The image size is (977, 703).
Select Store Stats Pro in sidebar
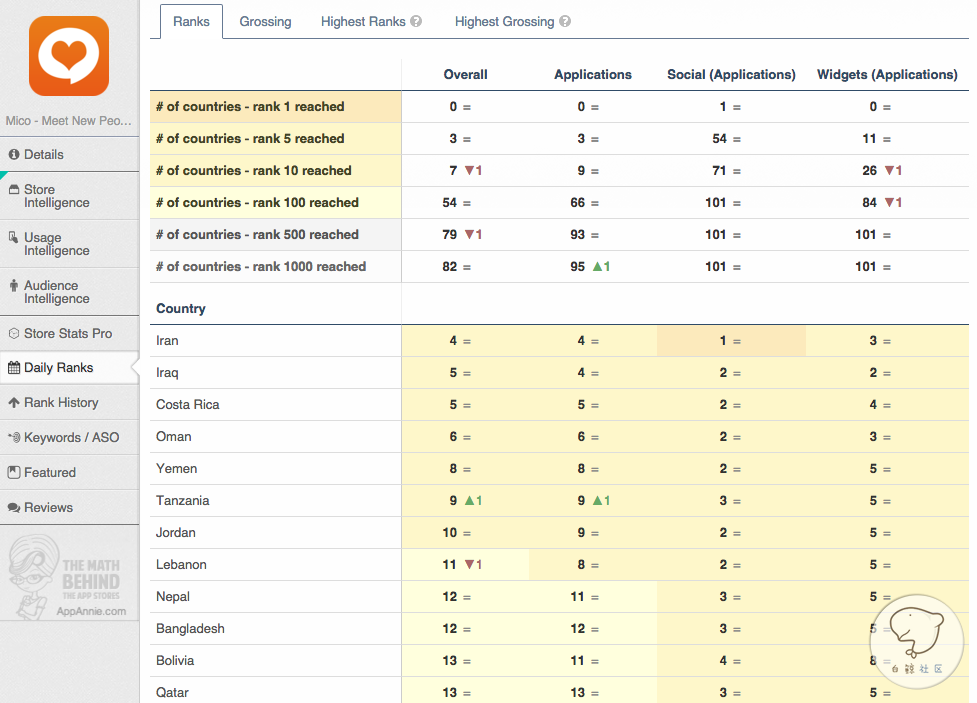(67, 334)
